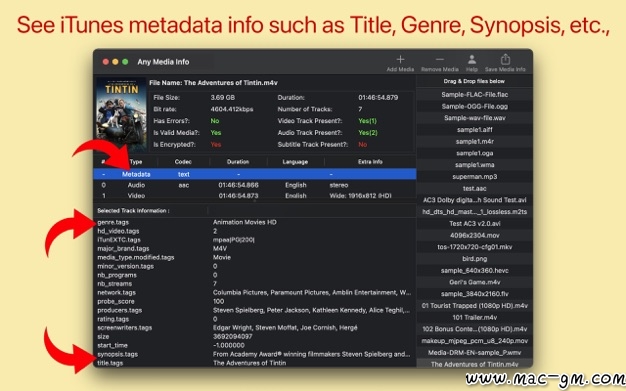Select sample1.aiff in file list

[x=474, y=130]
